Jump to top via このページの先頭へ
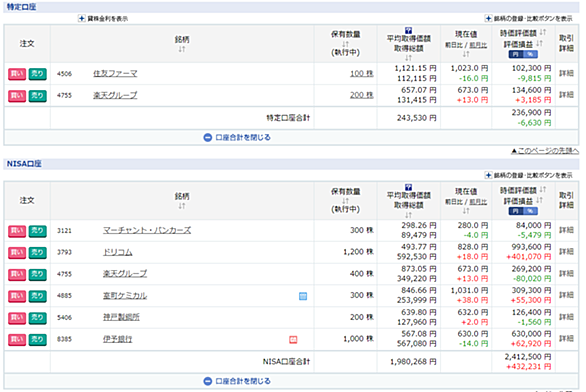The width and height of the screenshot is (586, 392). pyautogui.click(x=545, y=151)
